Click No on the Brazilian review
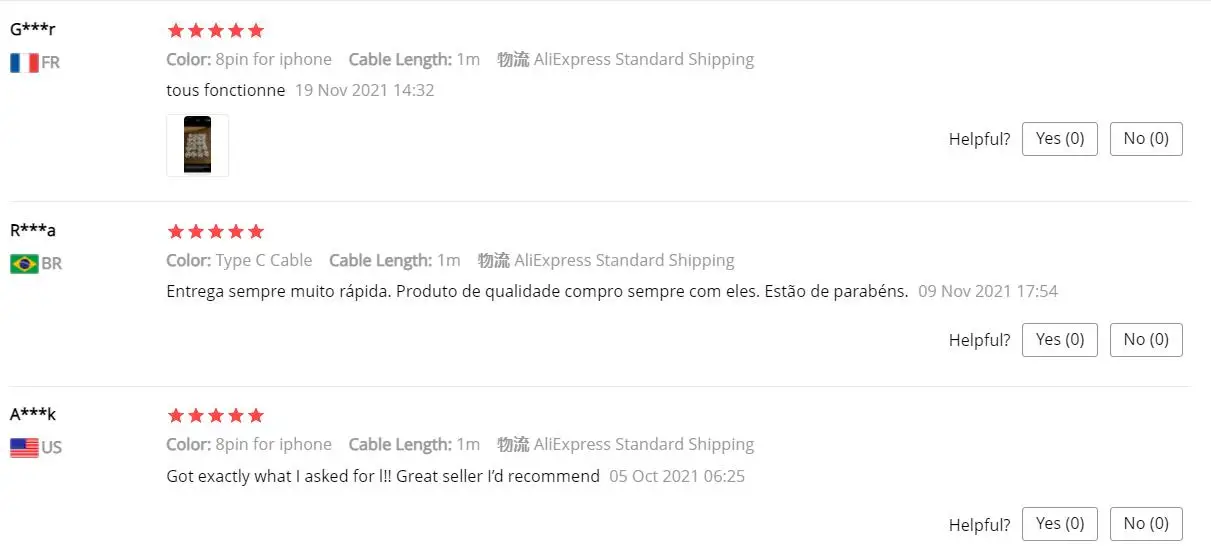Viewport: 1211px width, 547px height. (x=1146, y=340)
